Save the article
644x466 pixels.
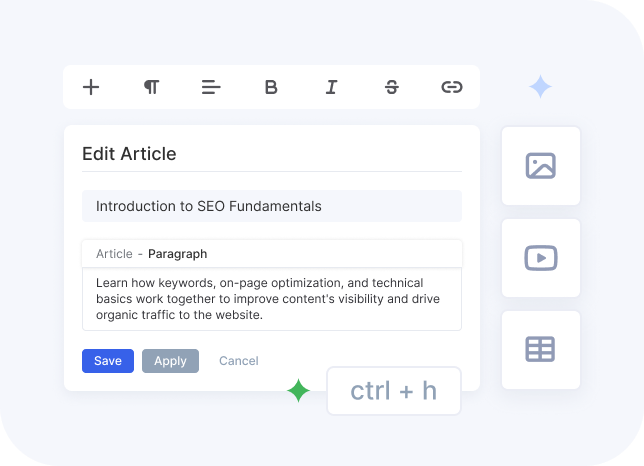pyautogui.click(x=108, y=361)
